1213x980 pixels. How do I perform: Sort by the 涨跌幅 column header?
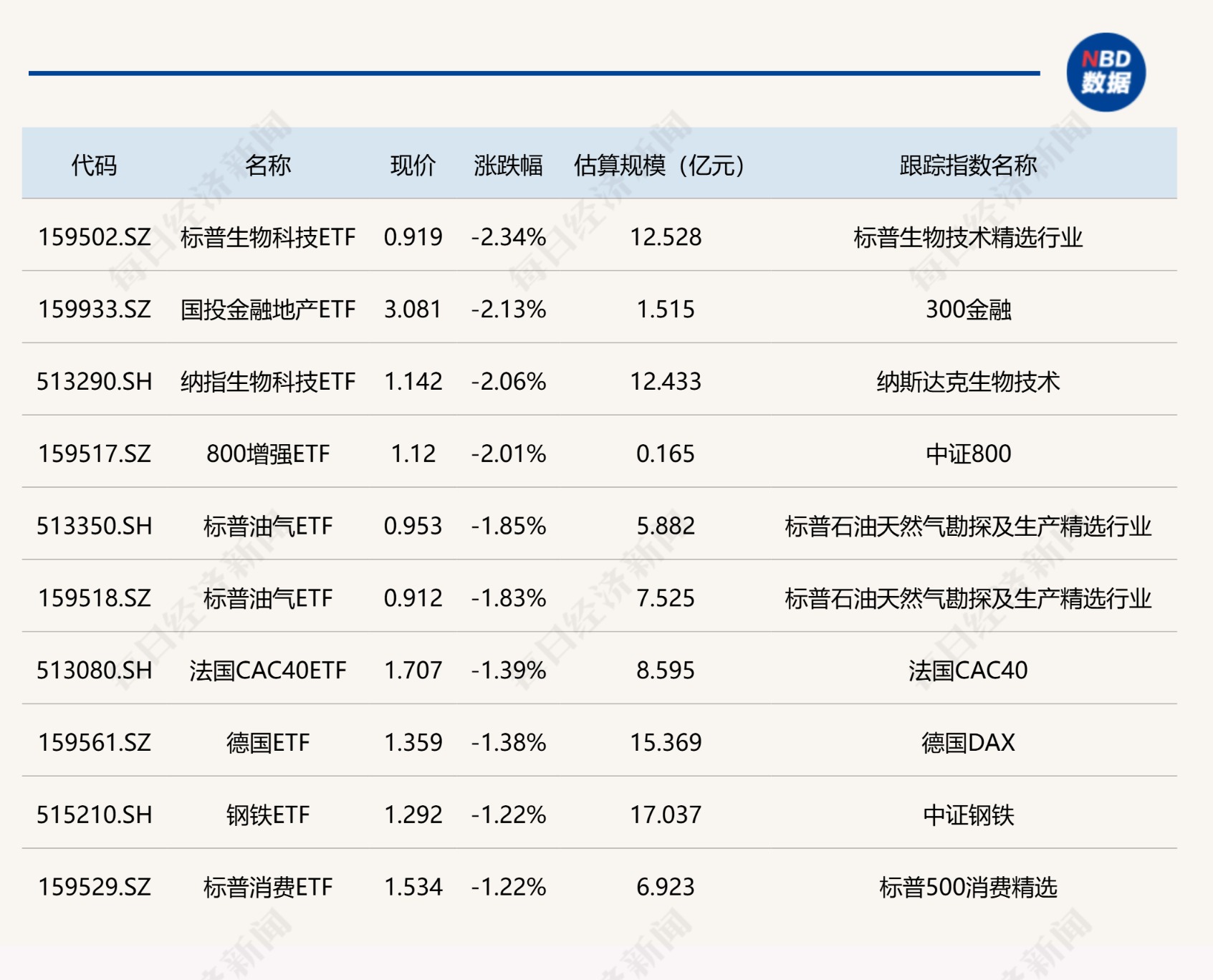(508, 165)
